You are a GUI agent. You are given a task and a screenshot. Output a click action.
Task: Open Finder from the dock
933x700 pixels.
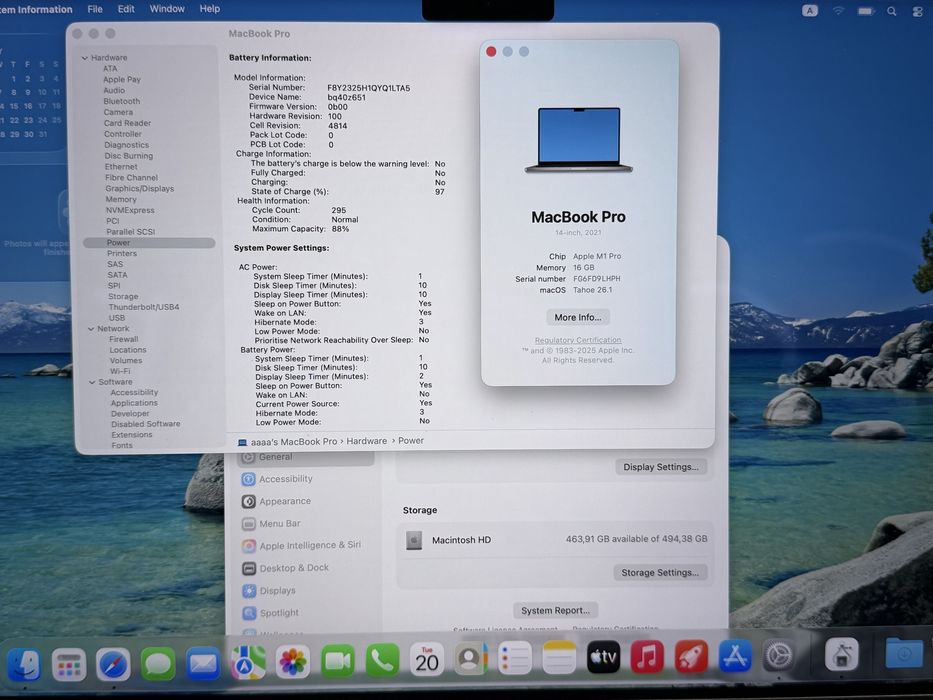pos(24,664)
